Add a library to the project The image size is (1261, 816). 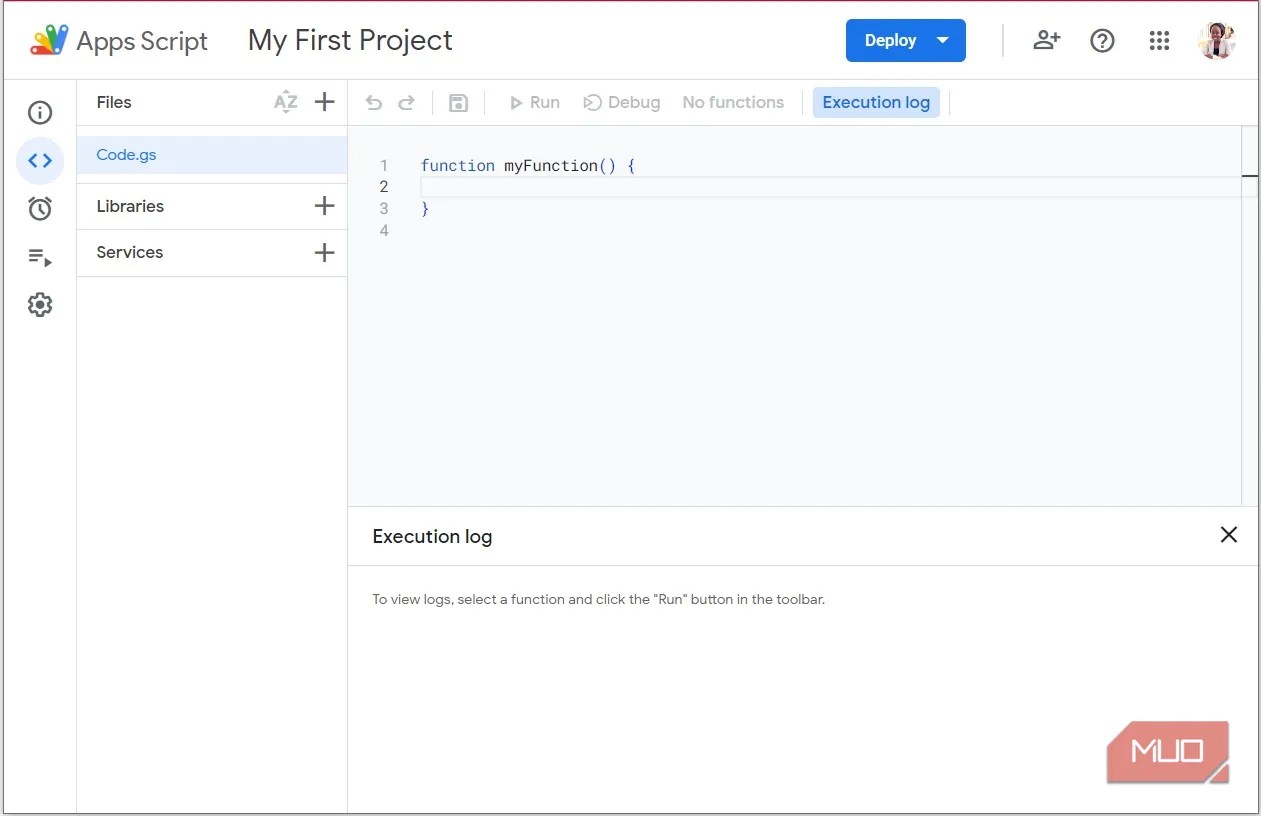click(x=324, y=206)
